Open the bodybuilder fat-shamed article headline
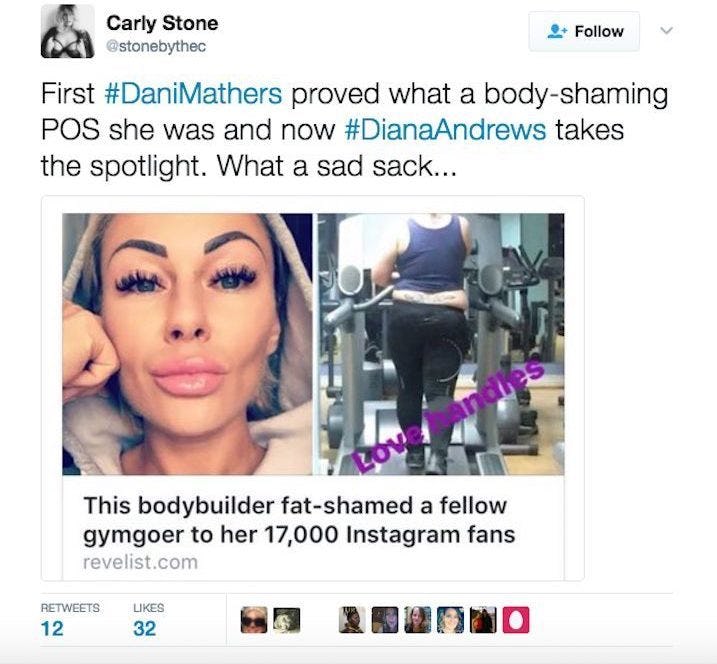This screenshot has height=664, width=717. pos(299,520)
